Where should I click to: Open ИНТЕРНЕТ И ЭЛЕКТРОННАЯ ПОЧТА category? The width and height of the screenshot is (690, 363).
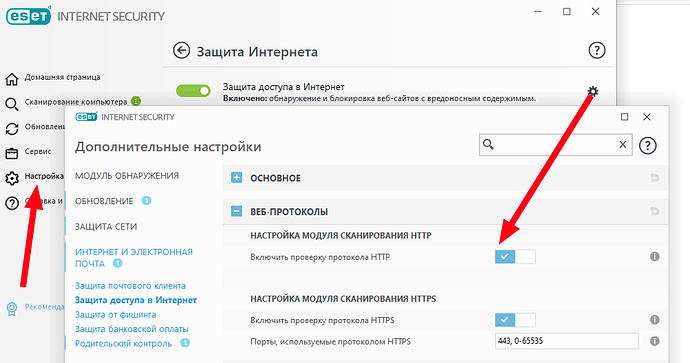[134, 258]
